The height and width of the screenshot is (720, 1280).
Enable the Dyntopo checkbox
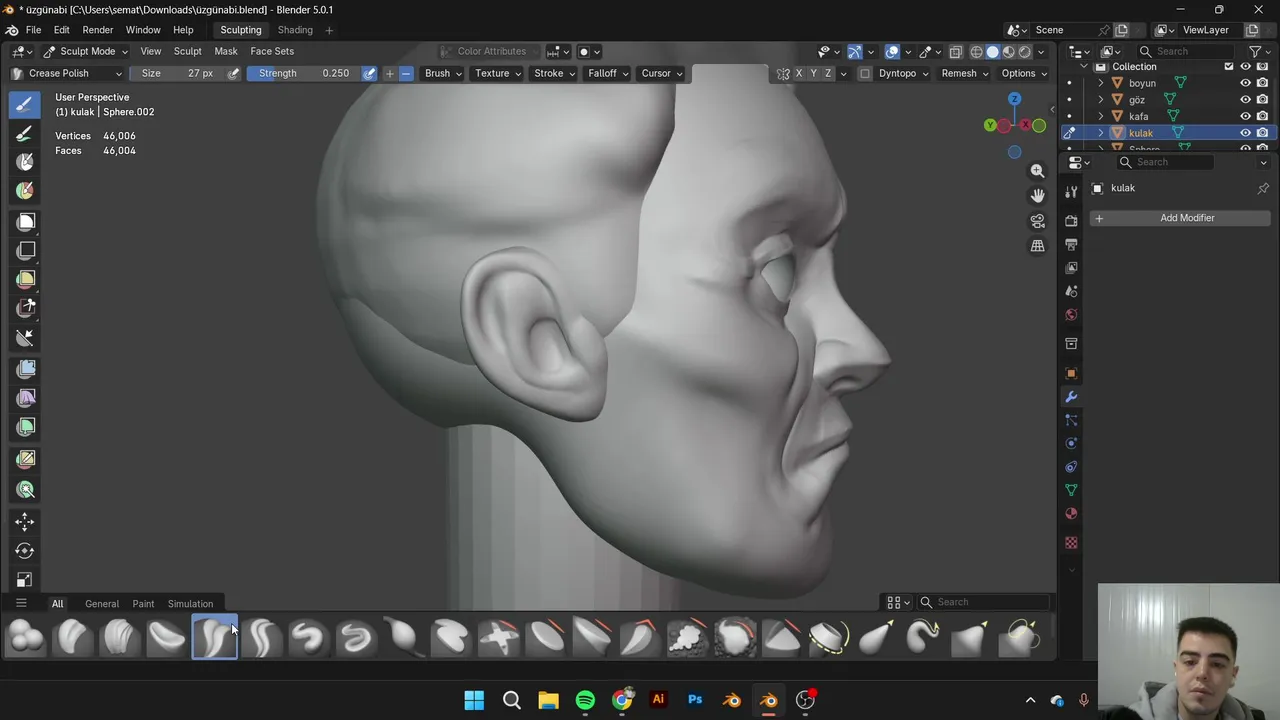coord(865,73)
